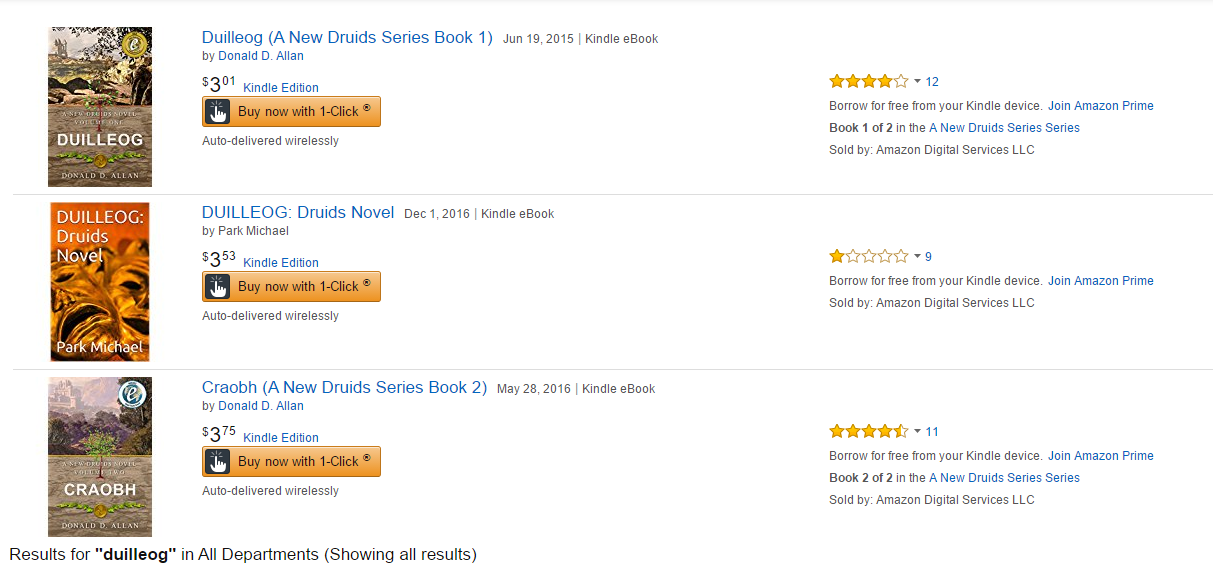Expand rating dropdown arrow beside 12 reviews
This screenshot has width=1213, height=576.
tap(917, 82)
